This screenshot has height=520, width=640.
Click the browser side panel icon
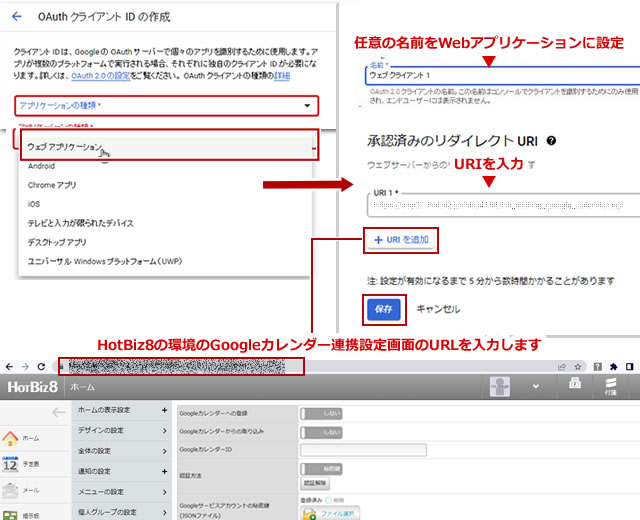point(629,367)
